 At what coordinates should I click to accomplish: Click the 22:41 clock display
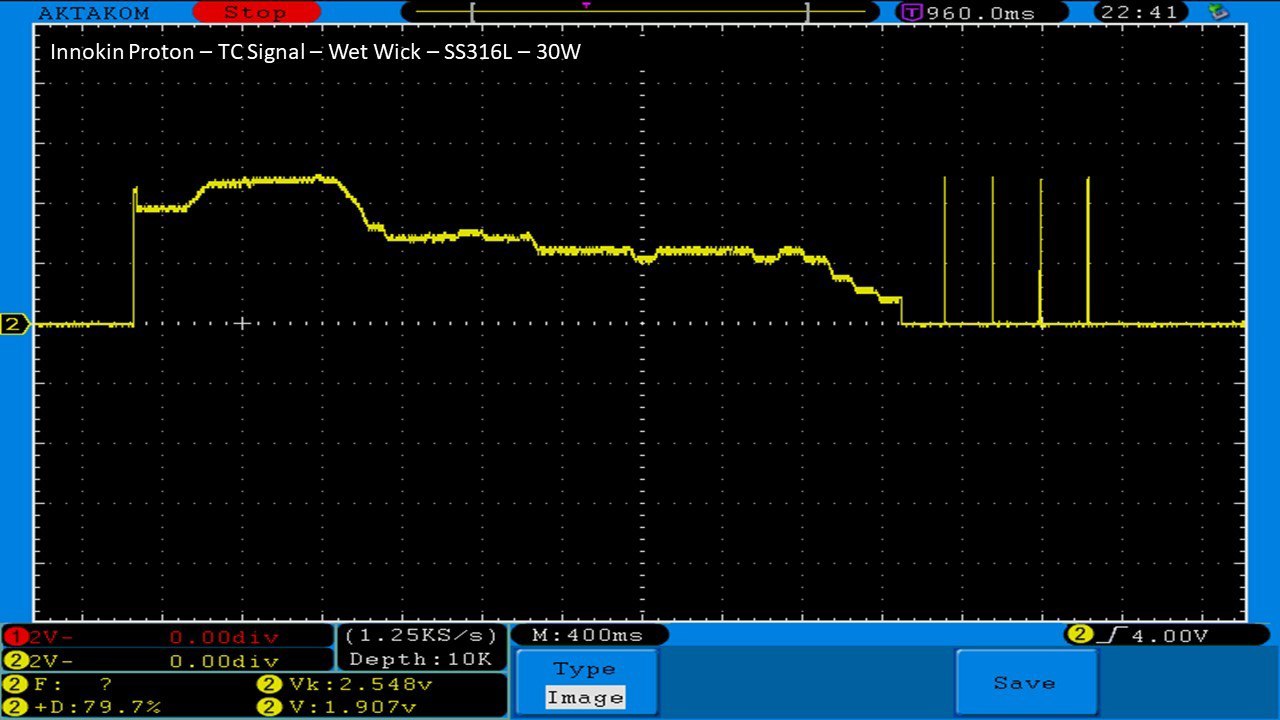click(1141, 13)
